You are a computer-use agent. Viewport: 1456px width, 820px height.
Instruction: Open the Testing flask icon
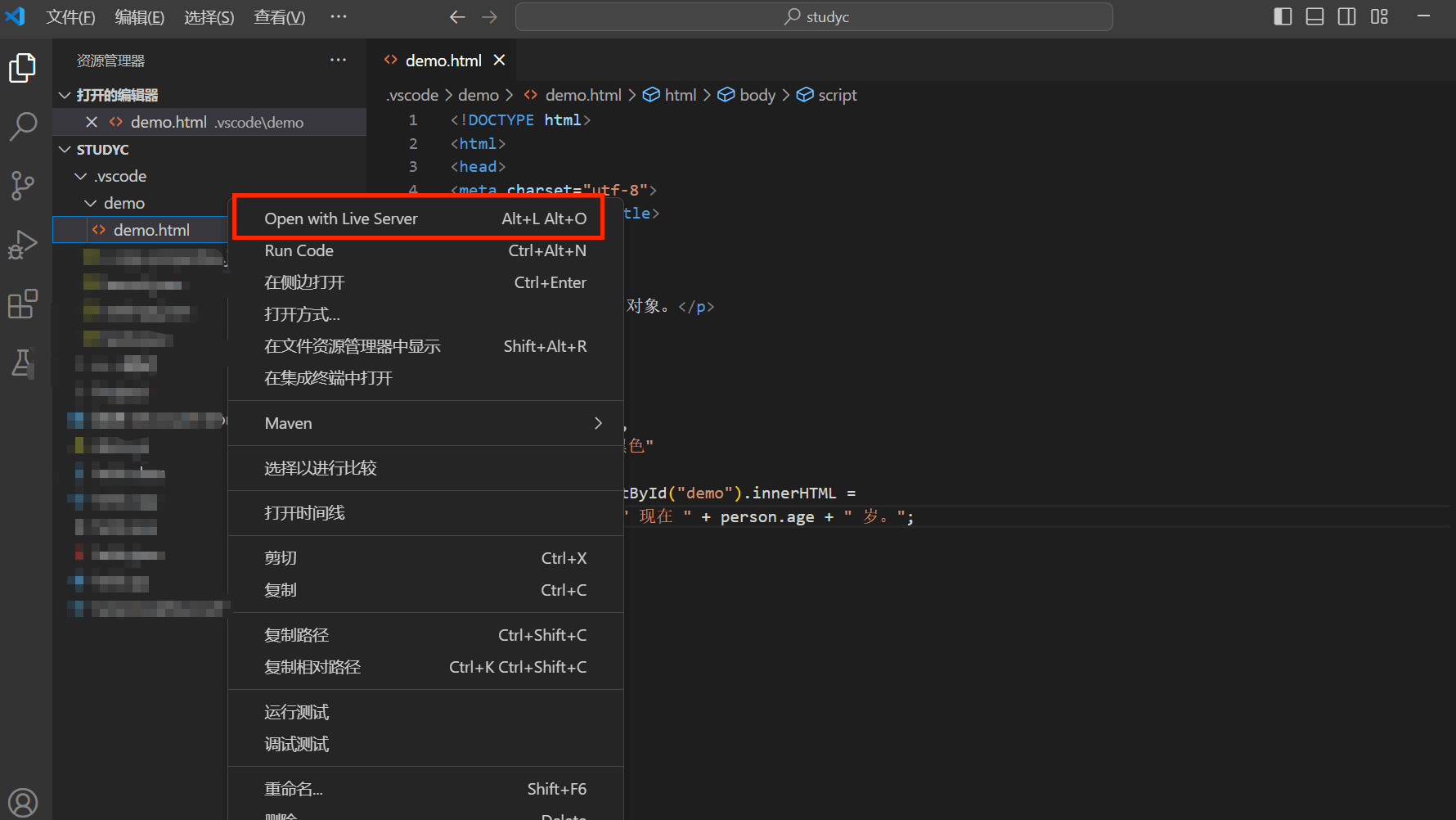(23, 363)
